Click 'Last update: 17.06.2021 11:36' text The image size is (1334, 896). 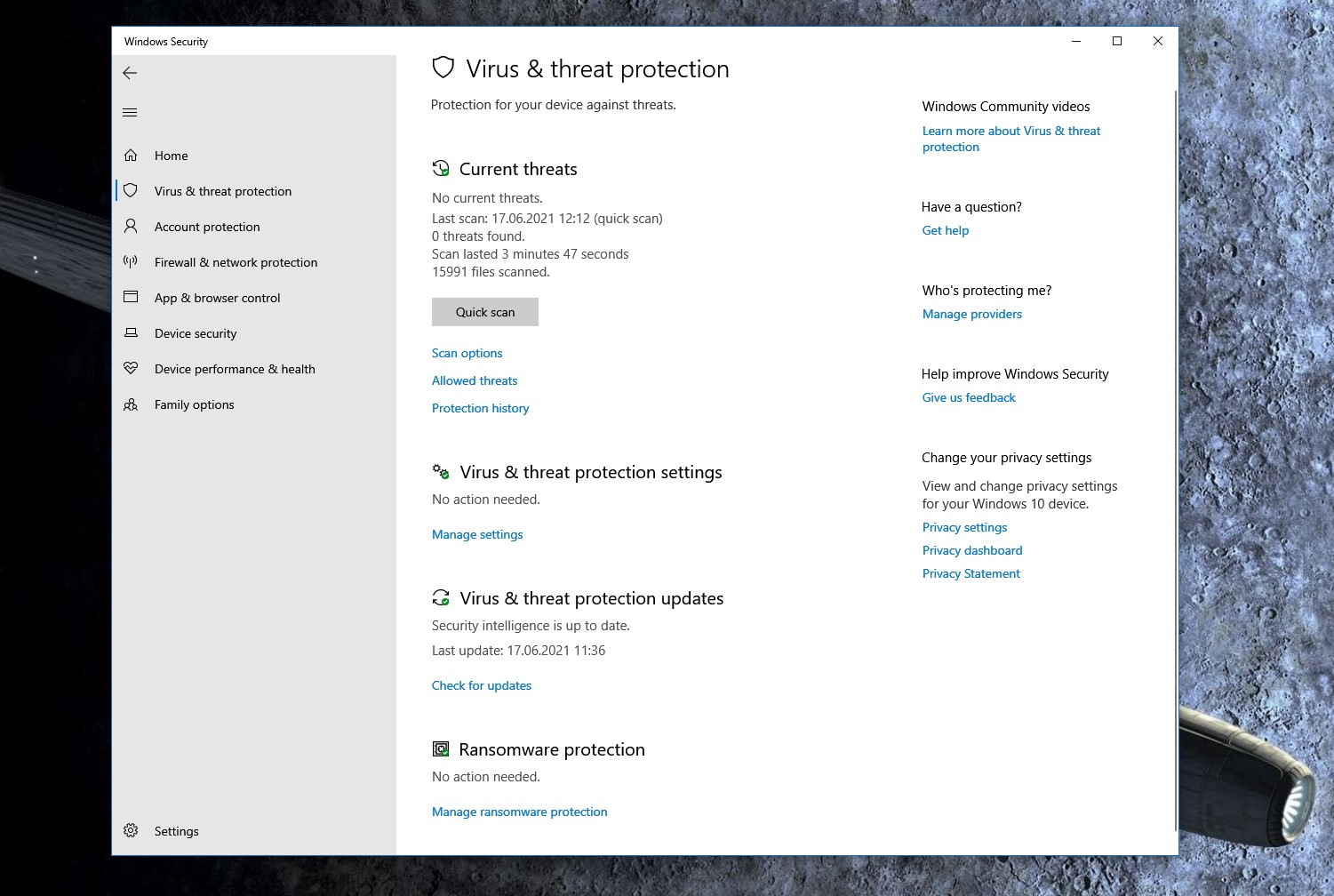(x=518, y=651)
